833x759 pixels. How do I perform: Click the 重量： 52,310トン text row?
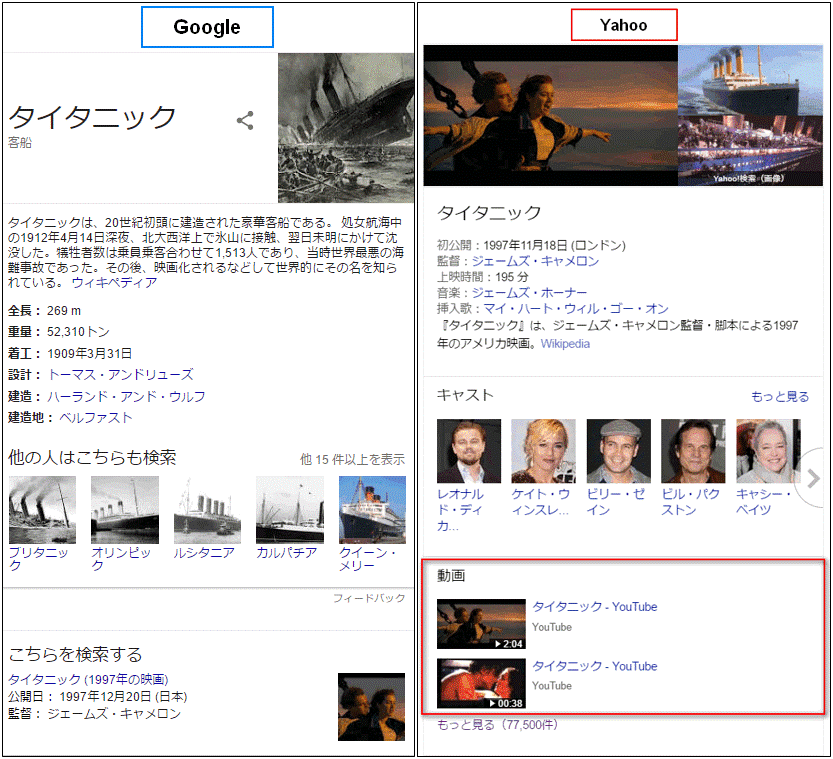(58, 332)
